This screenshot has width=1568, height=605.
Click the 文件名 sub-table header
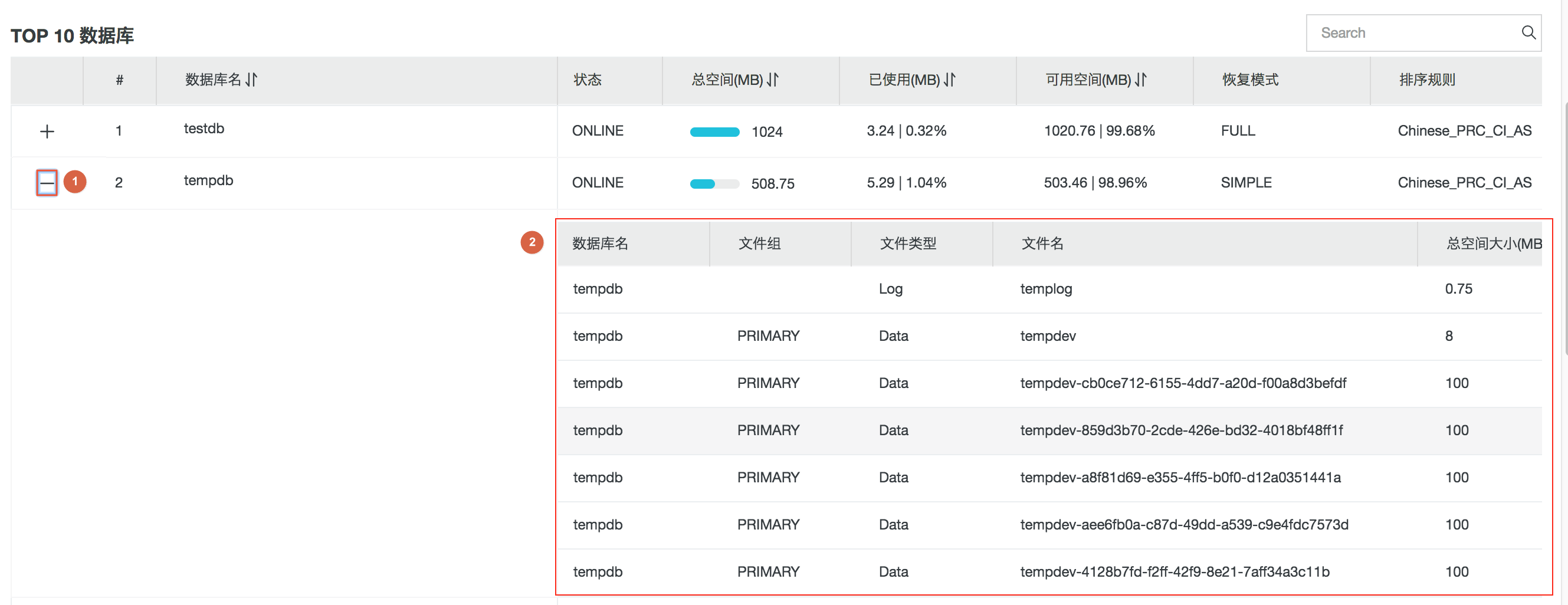1042,244
